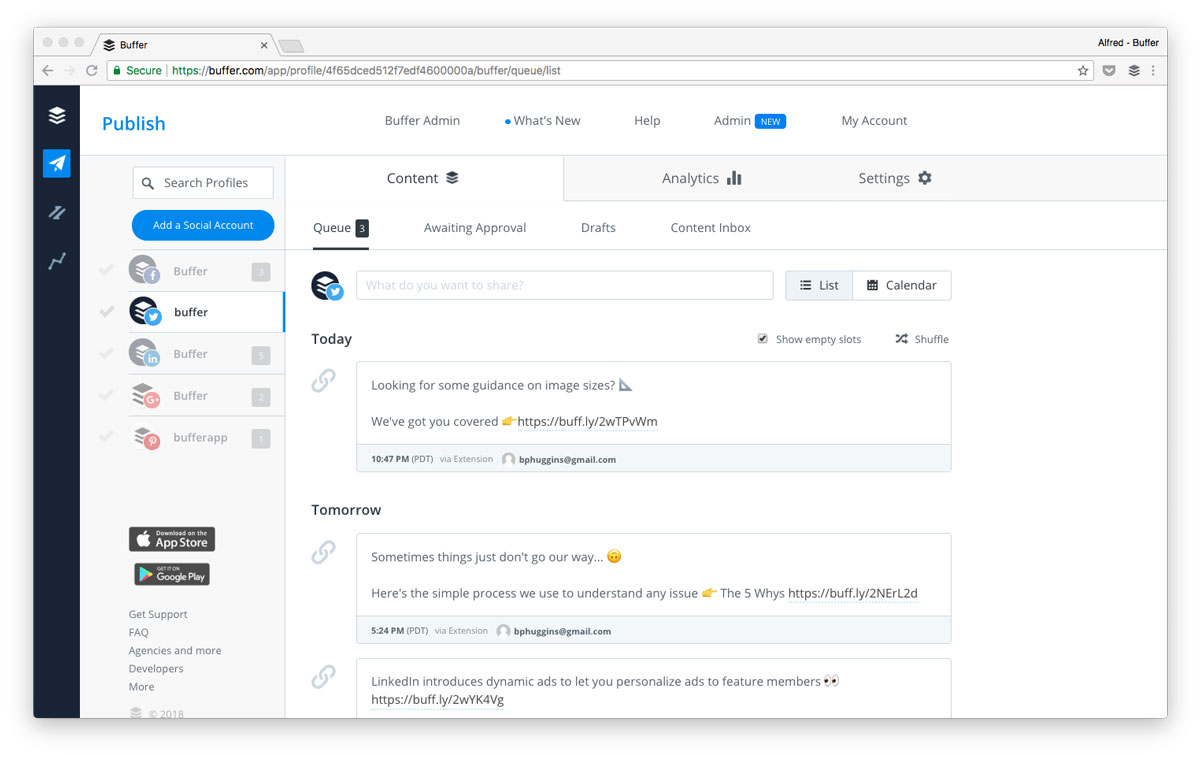Click the Pocket extension icon

(x=1109, y=71)
